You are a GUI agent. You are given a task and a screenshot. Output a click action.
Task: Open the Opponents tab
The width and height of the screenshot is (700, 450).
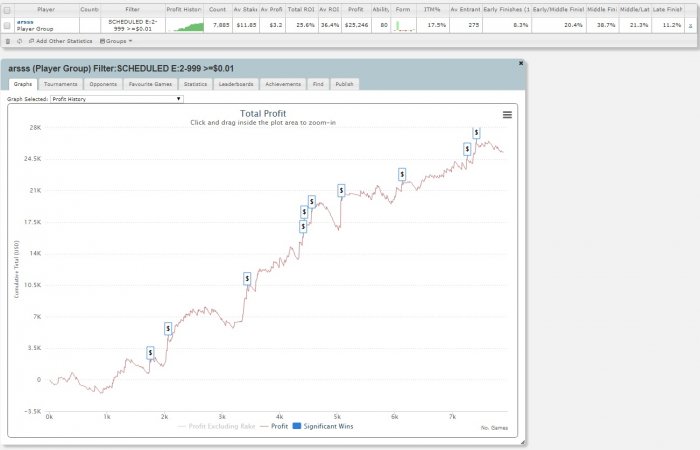[103, 84]
